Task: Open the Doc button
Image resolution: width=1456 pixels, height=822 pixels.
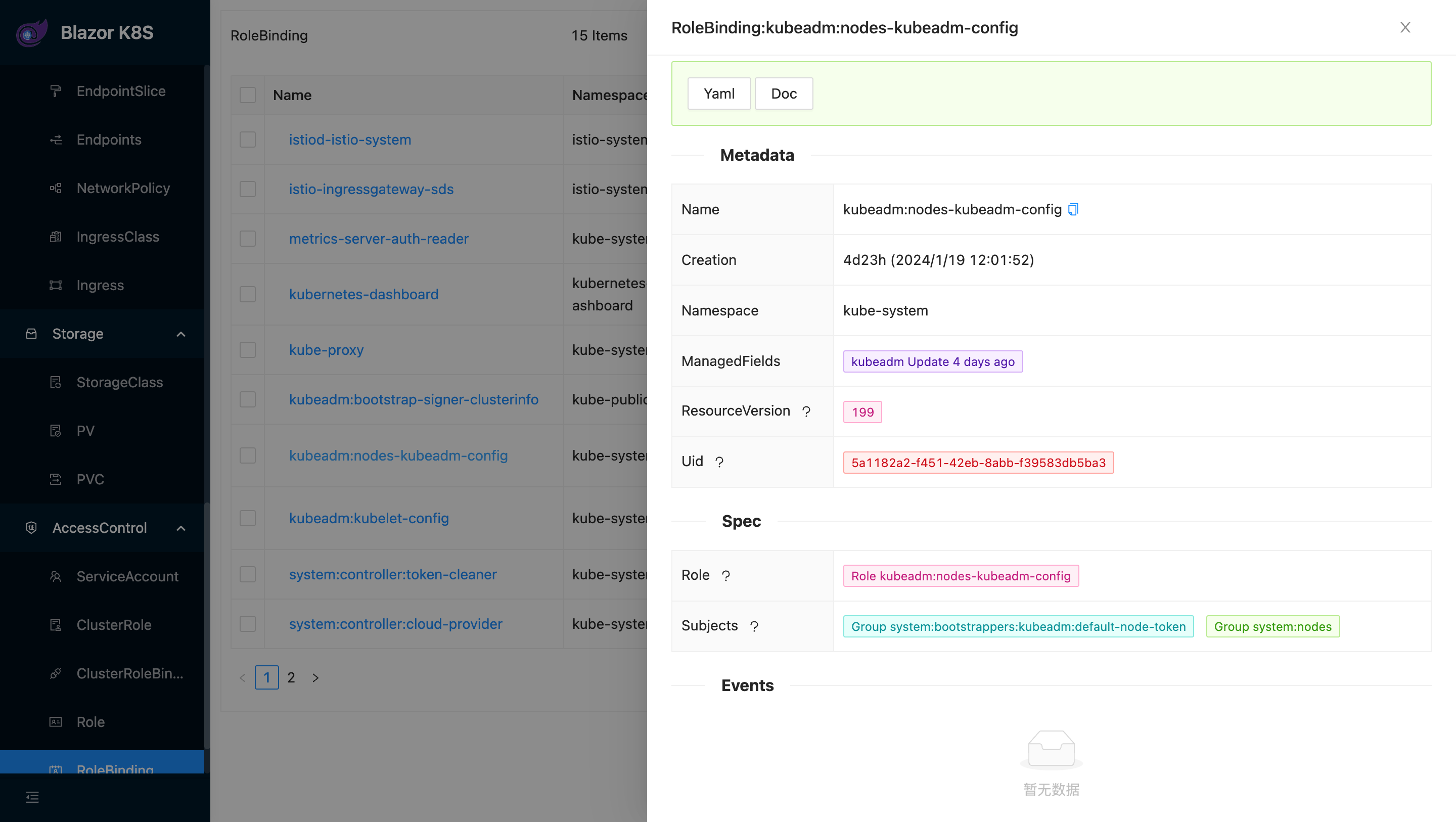Action: pos(784,94)
